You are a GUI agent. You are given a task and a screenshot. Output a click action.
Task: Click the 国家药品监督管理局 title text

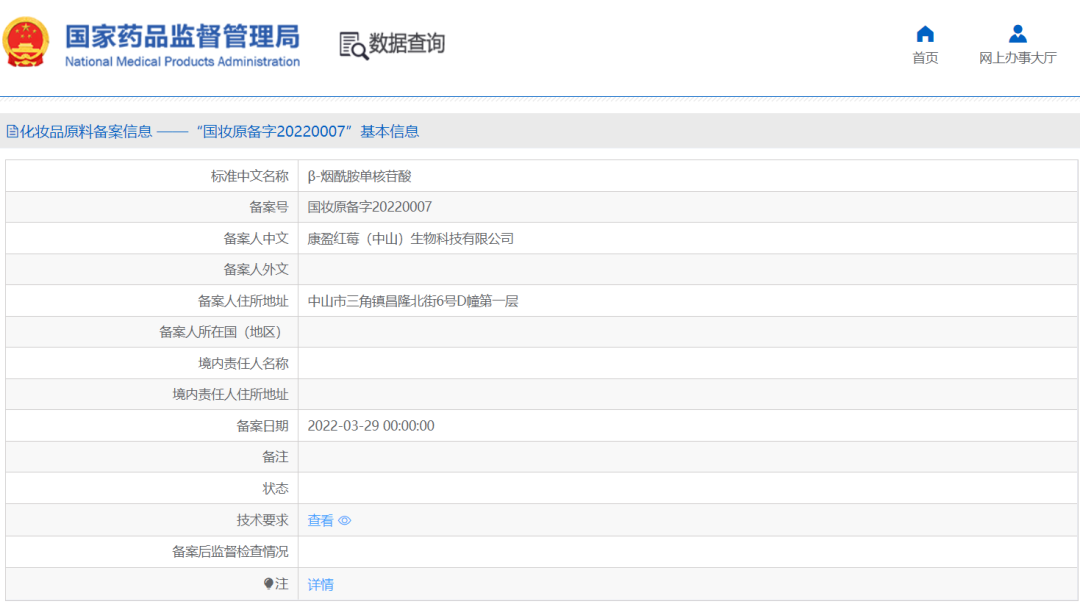coord(183,37)
